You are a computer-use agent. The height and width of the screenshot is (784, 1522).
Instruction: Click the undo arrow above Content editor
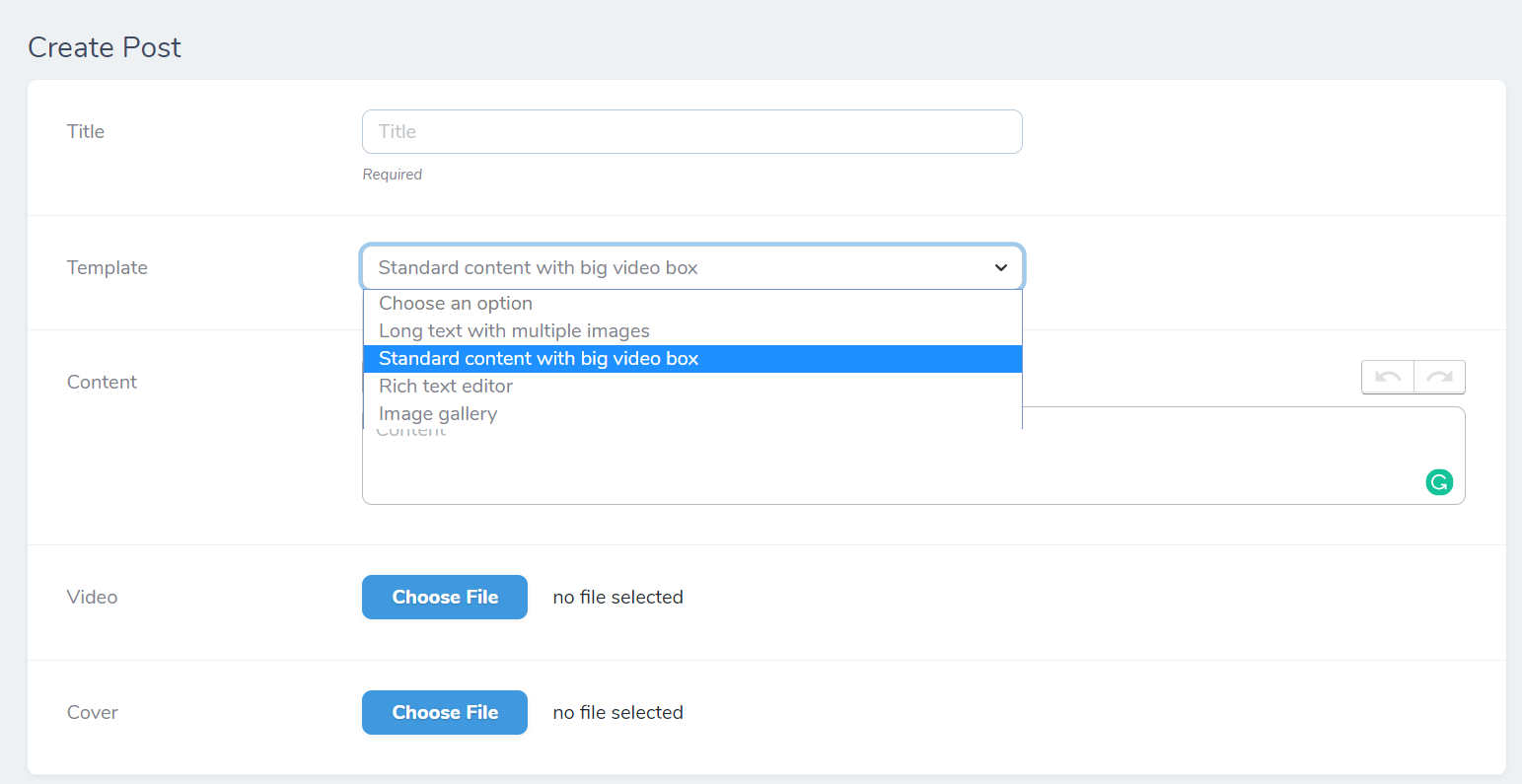coord(1388,377)
